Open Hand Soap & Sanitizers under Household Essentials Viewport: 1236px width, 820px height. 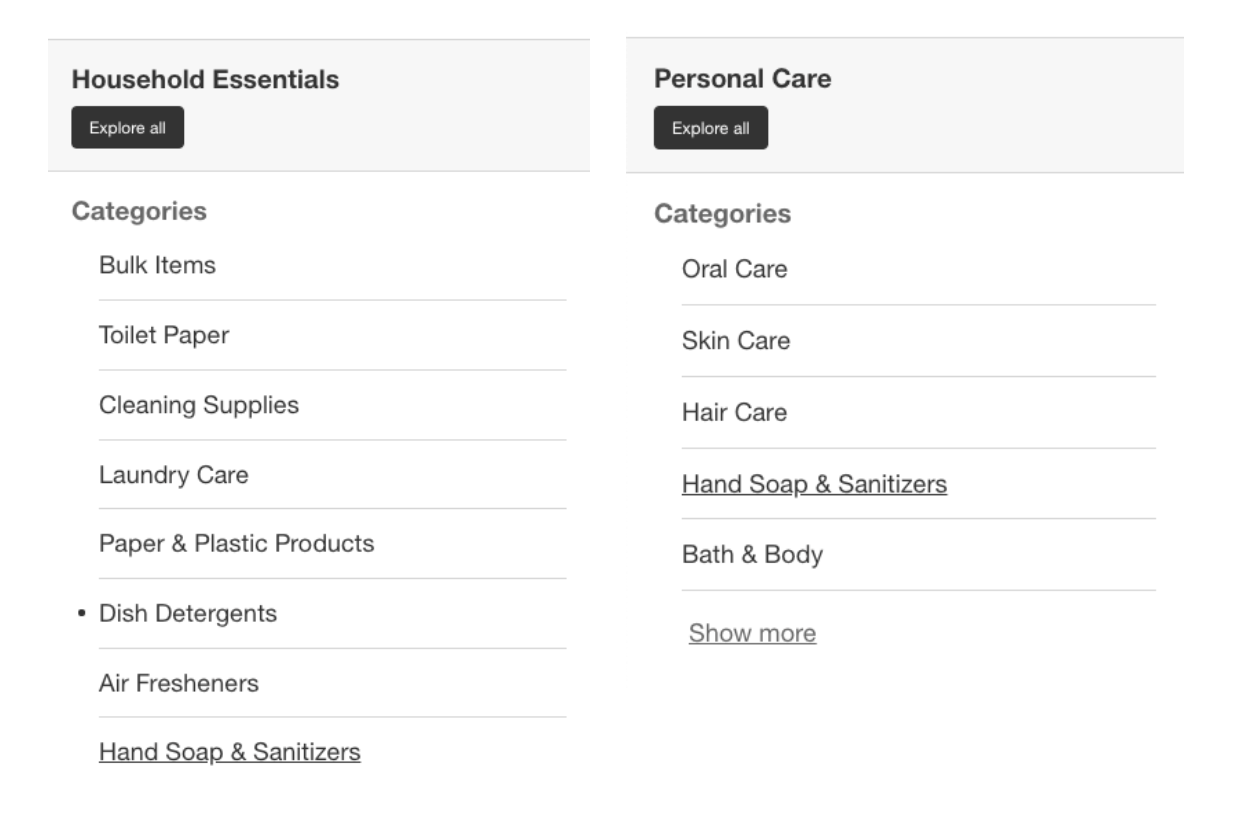(230, 752)
